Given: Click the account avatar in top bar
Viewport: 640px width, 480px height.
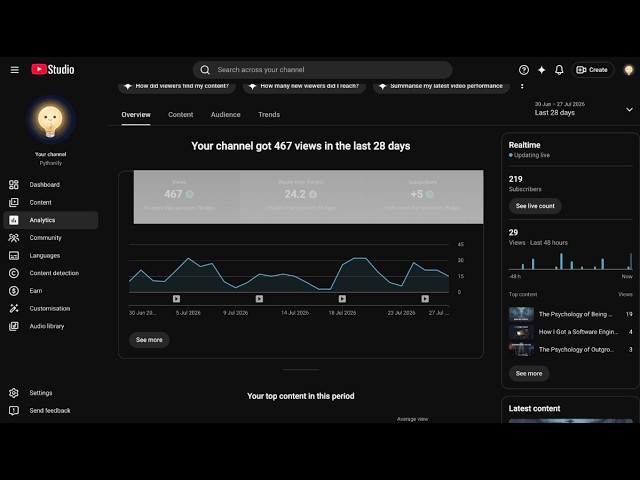Looking at the screenshot, I should [x=629, y=70].
